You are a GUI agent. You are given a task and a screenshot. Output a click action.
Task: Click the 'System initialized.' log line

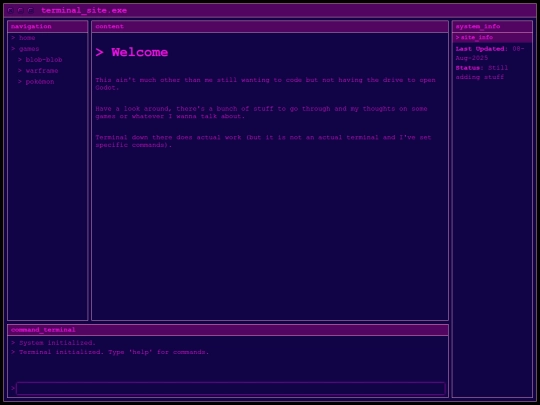54,343
